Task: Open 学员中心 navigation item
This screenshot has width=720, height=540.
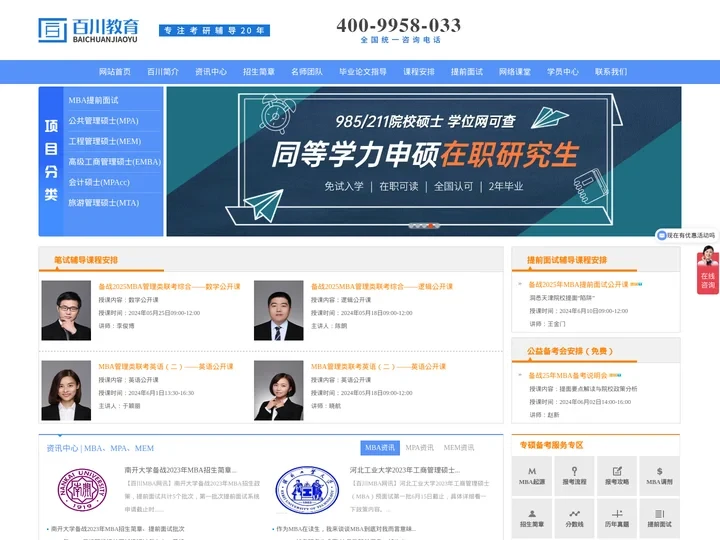Action: [562, 72]
